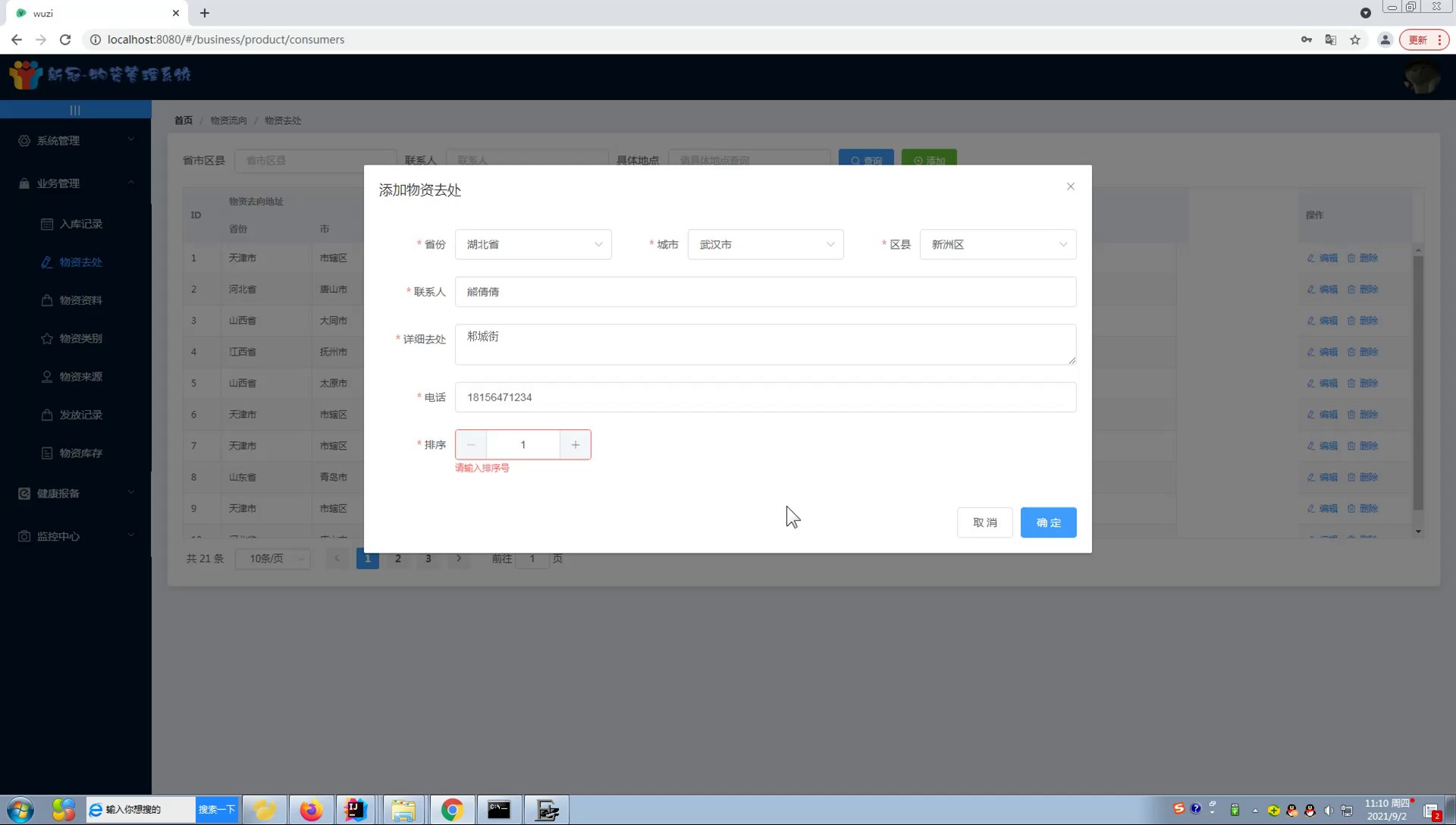Screen dimensions: 1456x825
Task: Click the plus button to increase 排序
Action: pos(576,445)
